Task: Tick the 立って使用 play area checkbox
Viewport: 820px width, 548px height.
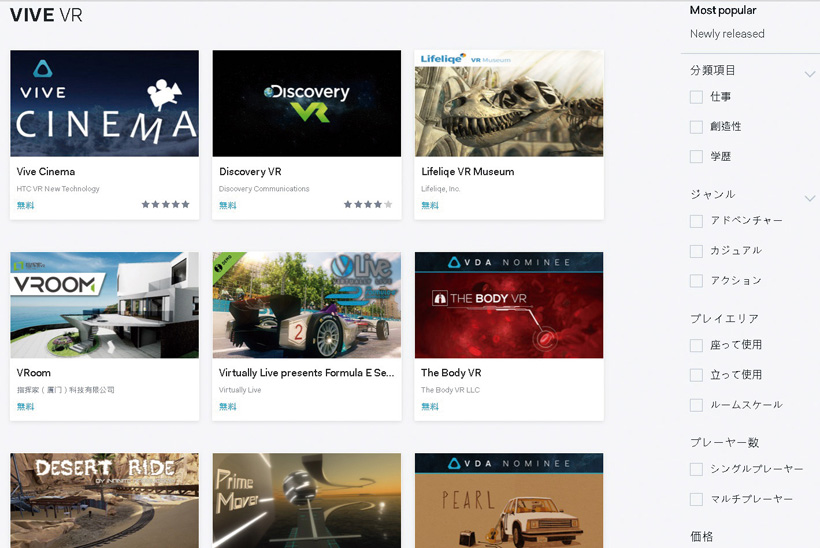Action: pyautogui.click(x=696, y=375)
